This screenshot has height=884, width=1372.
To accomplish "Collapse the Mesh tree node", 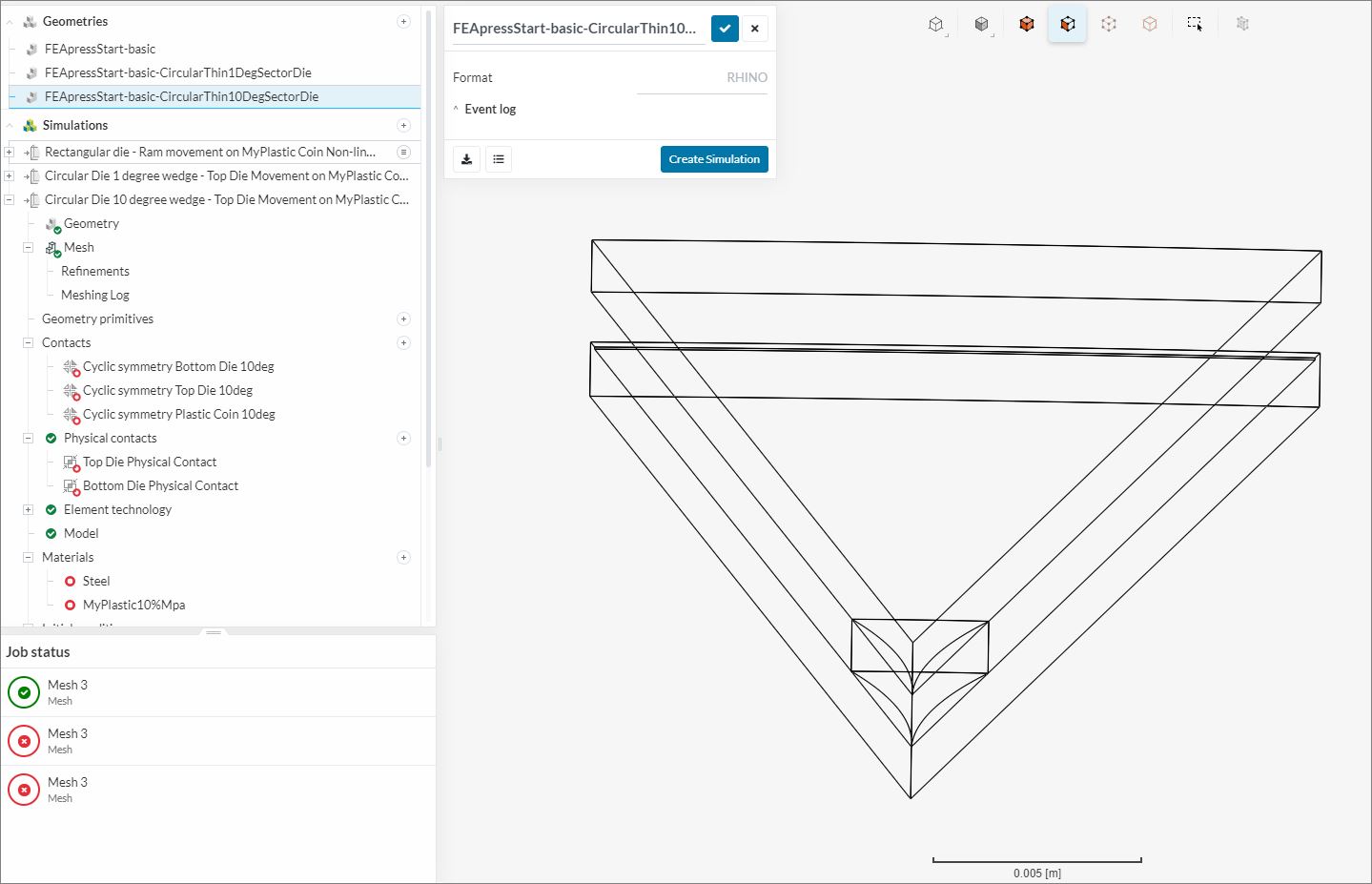I will coord(28,247).
